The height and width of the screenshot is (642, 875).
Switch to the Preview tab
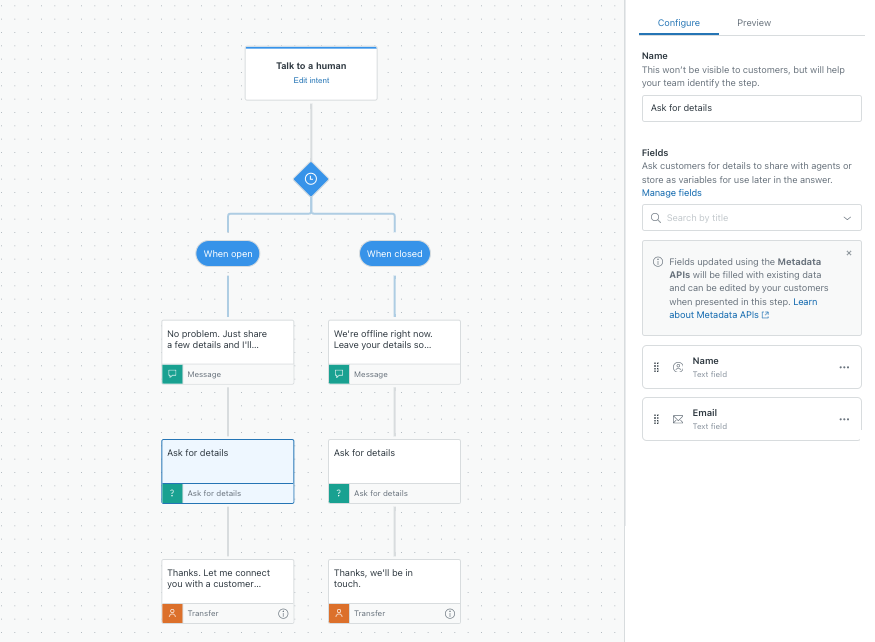754,23
